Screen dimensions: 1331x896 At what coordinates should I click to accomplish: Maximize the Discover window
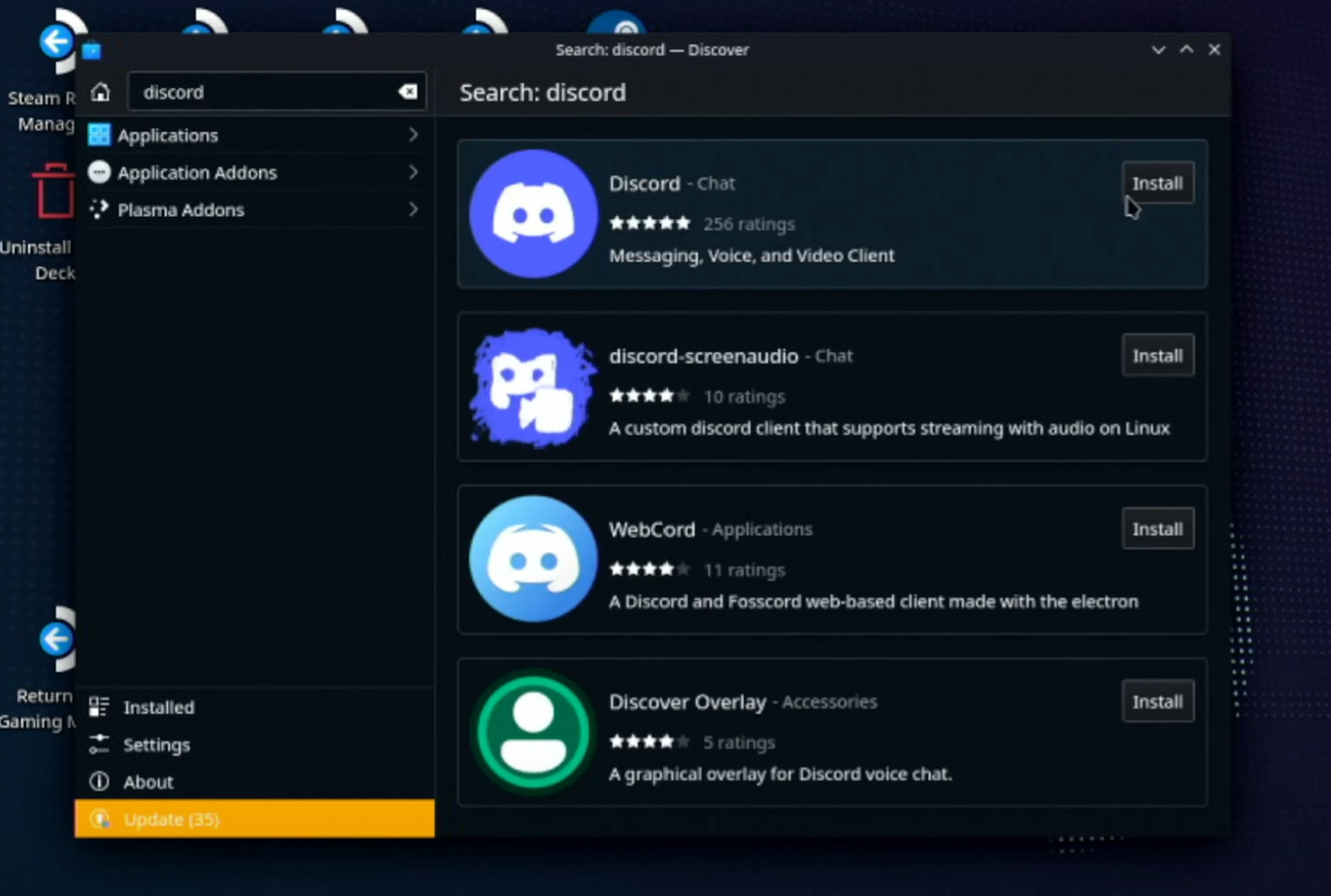[x=1187, y=50]
